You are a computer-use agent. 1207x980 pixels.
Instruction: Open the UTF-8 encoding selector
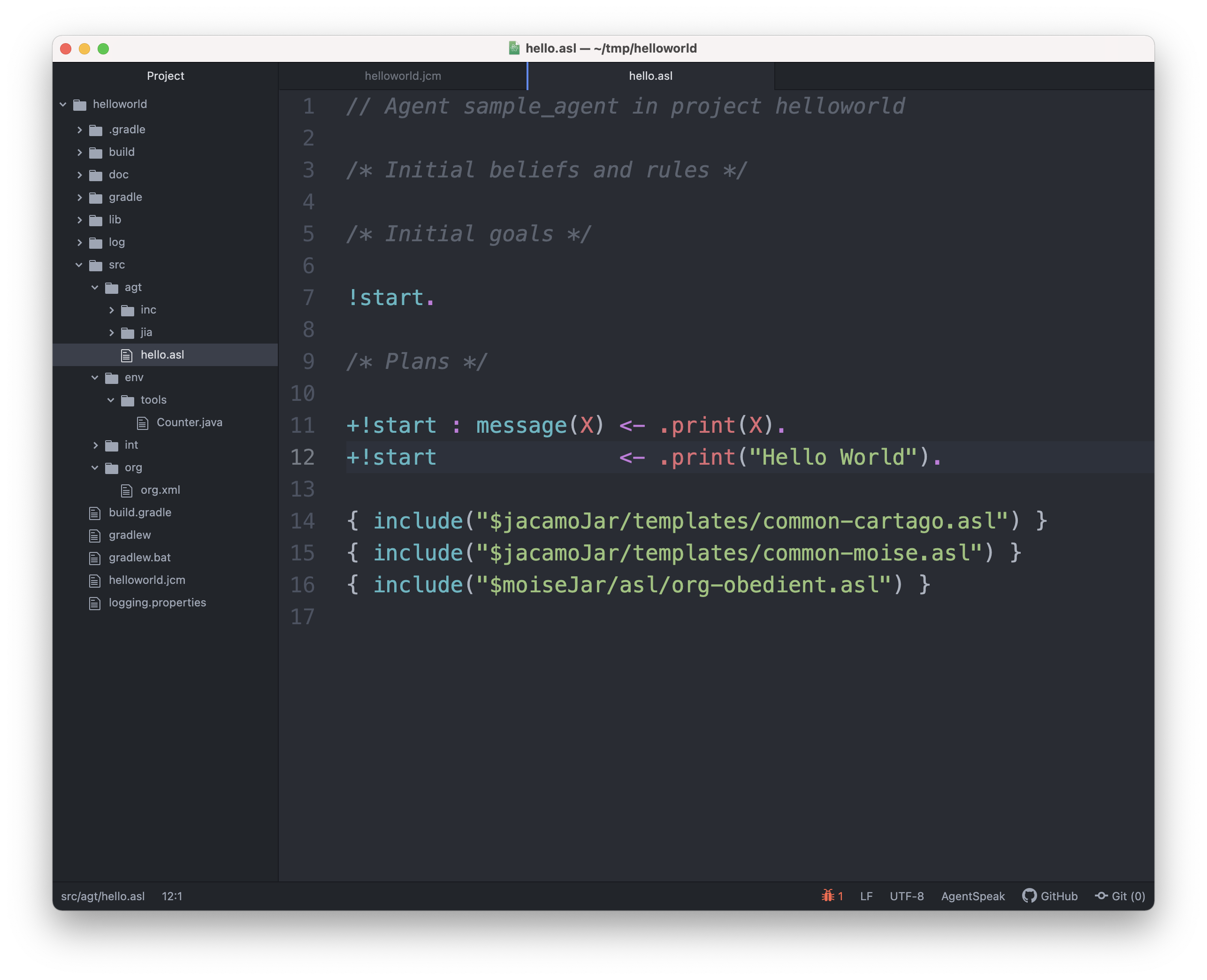(907, 896)
